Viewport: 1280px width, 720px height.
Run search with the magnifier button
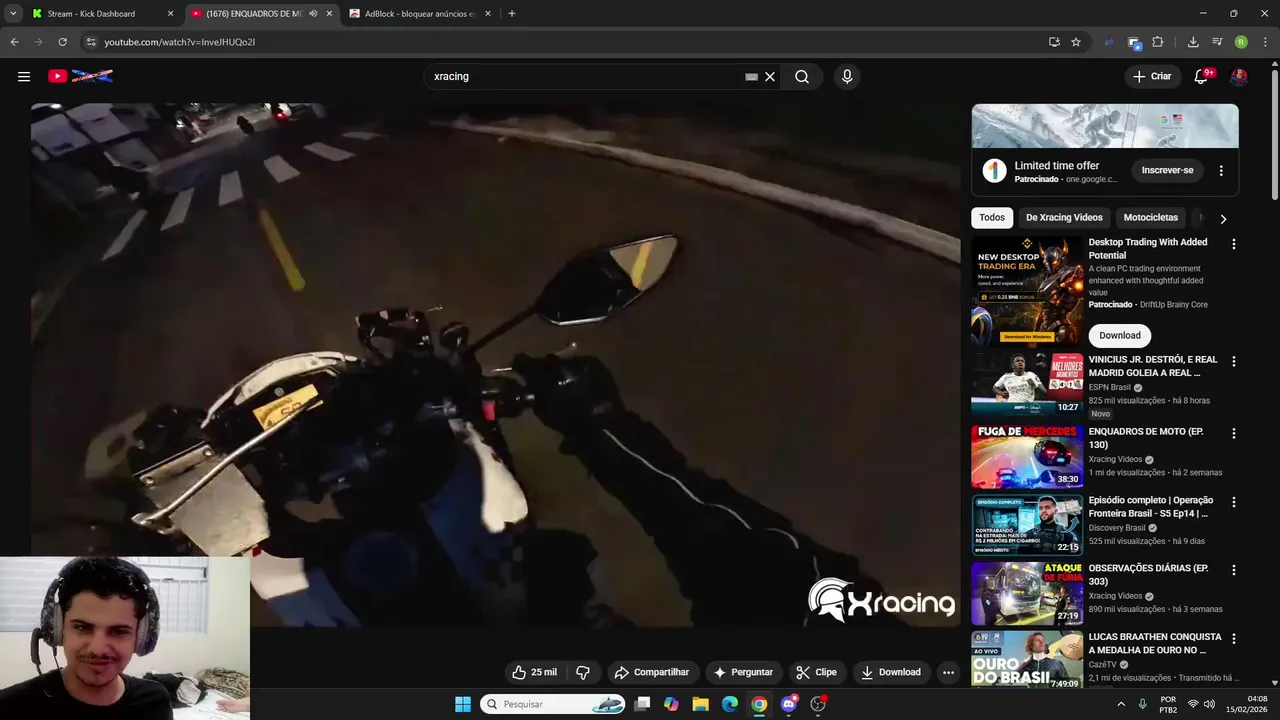(x=802, y=76)
